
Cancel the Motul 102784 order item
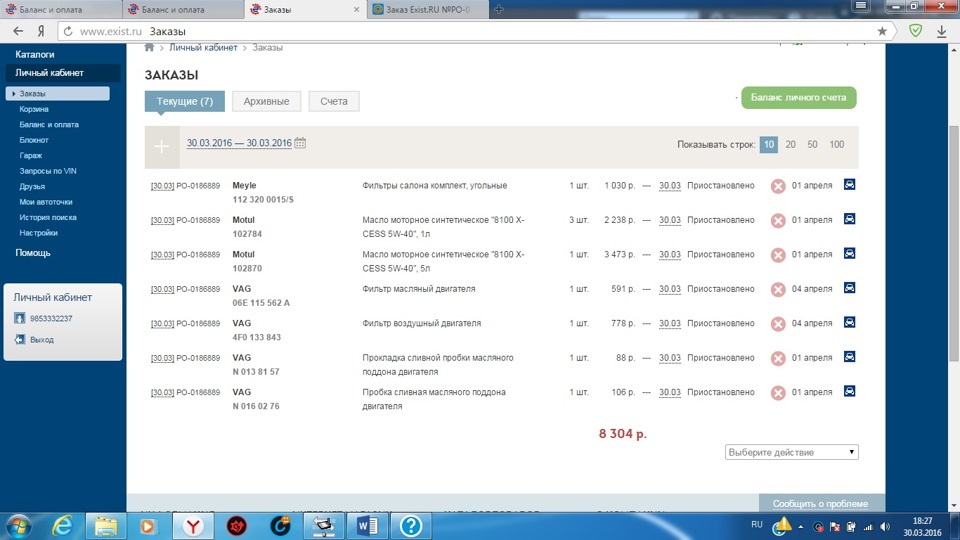[x=778, y=220]
